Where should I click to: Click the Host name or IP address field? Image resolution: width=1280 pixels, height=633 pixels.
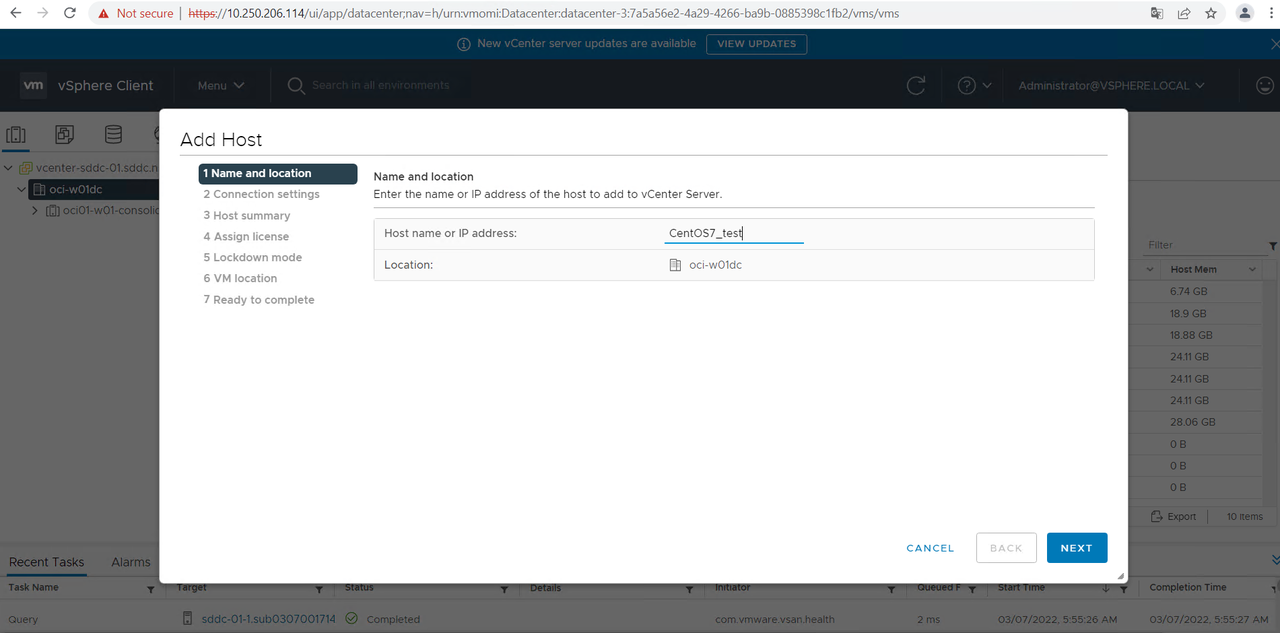[734, 234]
